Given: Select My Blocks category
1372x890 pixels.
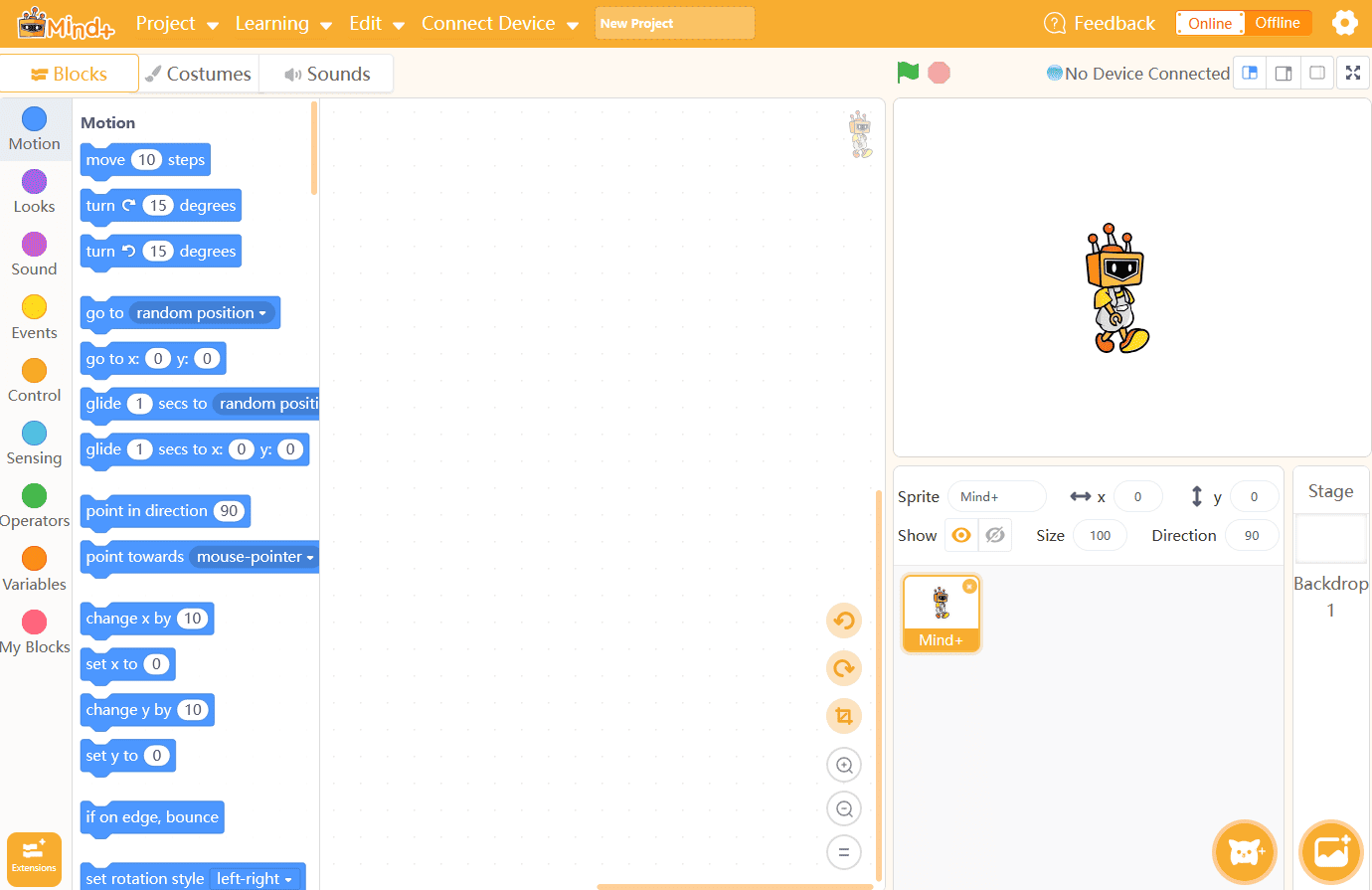Looking at the screenshot, I should 34,633.
